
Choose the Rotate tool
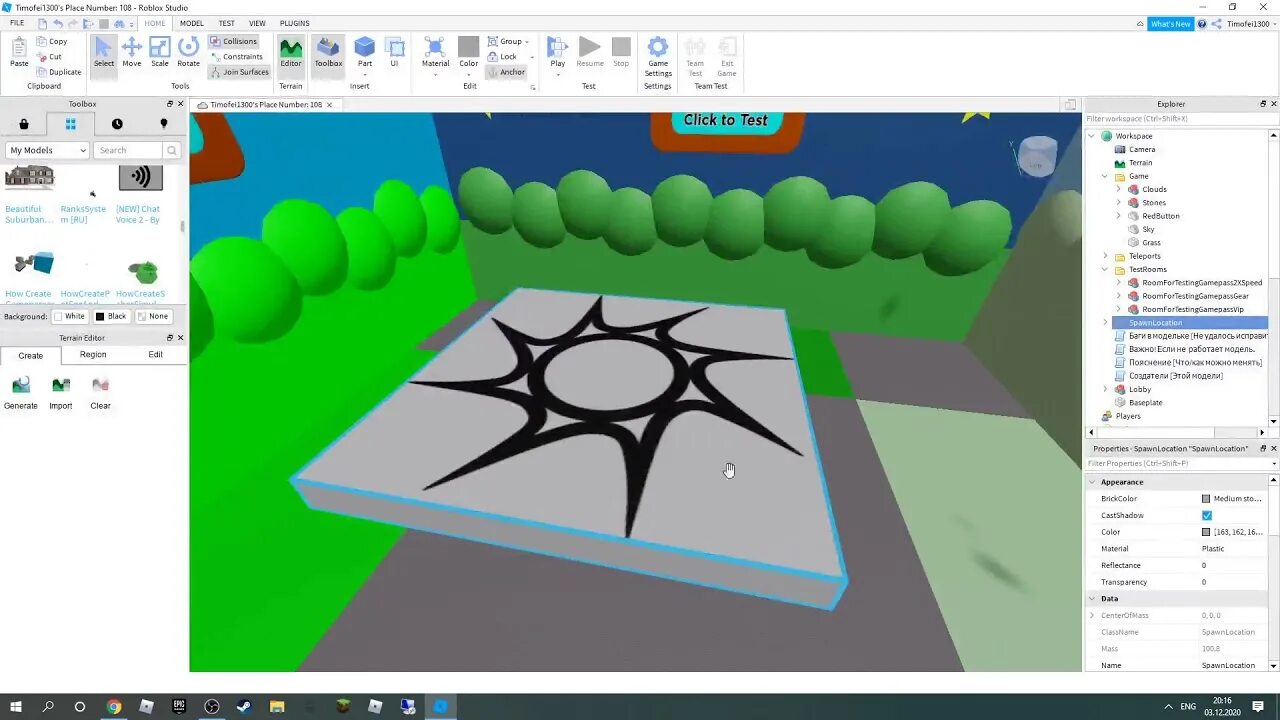coord(188,52)
